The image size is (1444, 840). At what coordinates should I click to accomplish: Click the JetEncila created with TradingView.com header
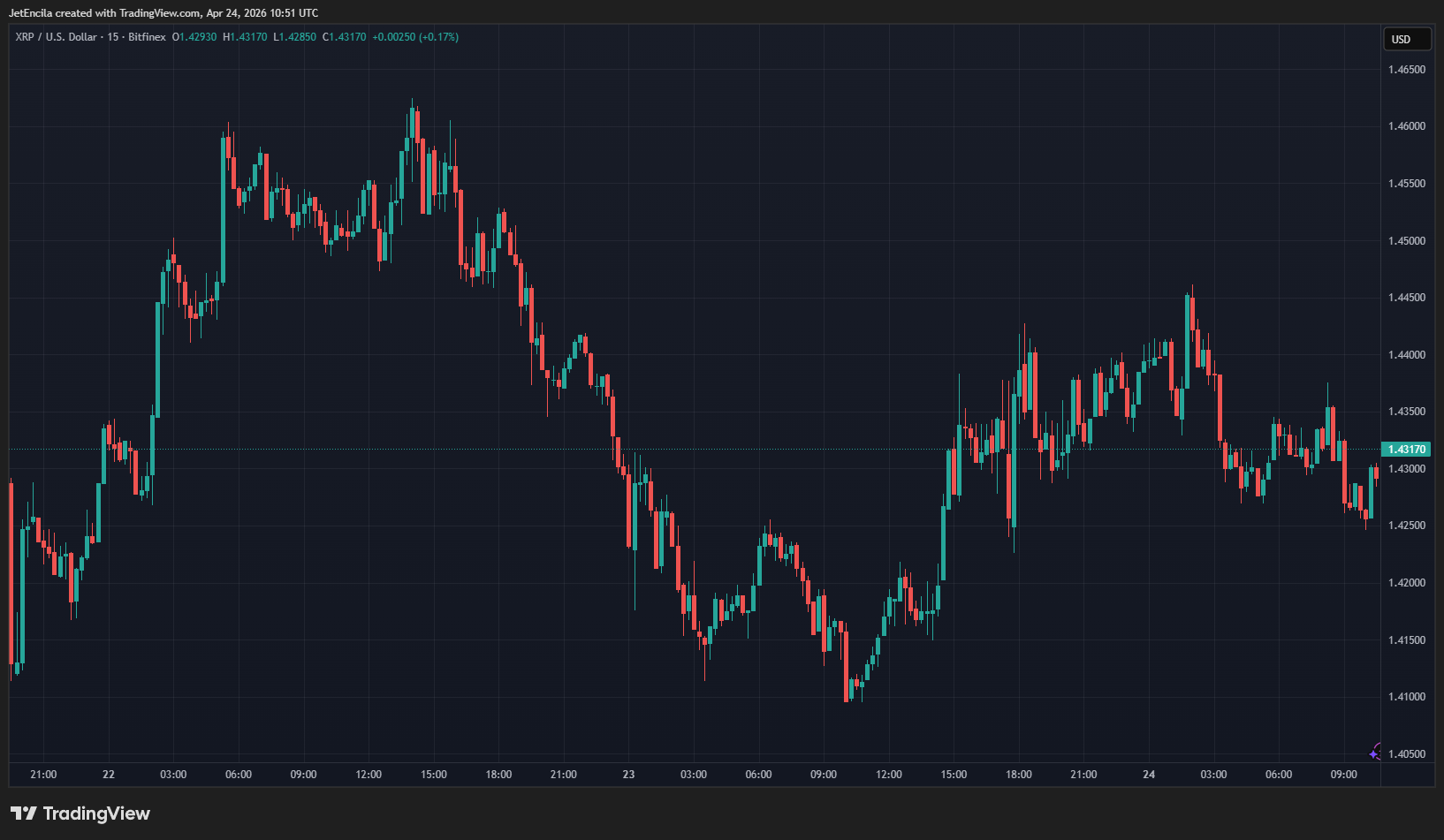(163, 13)
